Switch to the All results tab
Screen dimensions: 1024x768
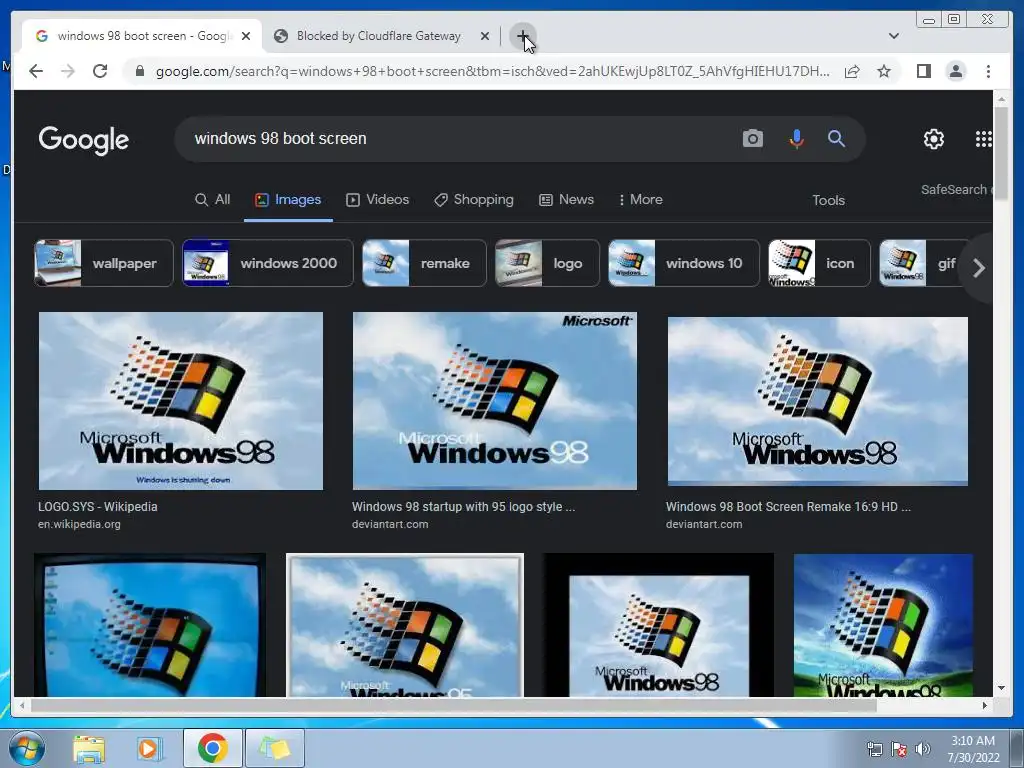coord(213,200)
